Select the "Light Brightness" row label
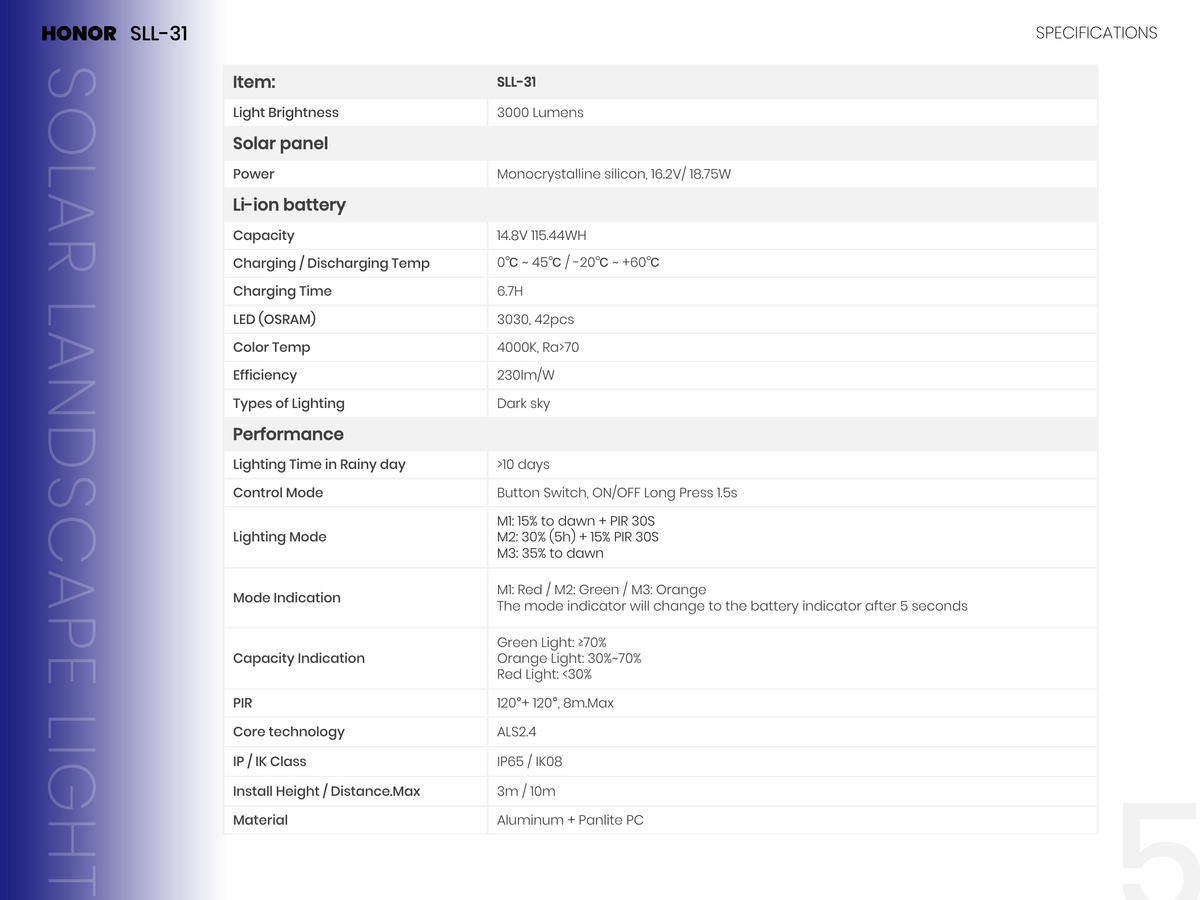Screen dimensions: 1200x900 pyautogui.click(x=286, y=113)
